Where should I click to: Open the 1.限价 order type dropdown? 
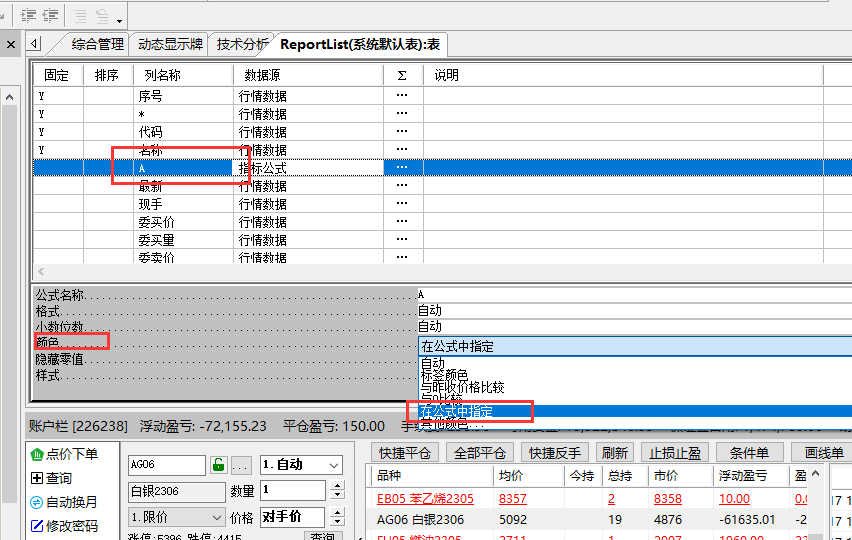[x=176, y=517]
